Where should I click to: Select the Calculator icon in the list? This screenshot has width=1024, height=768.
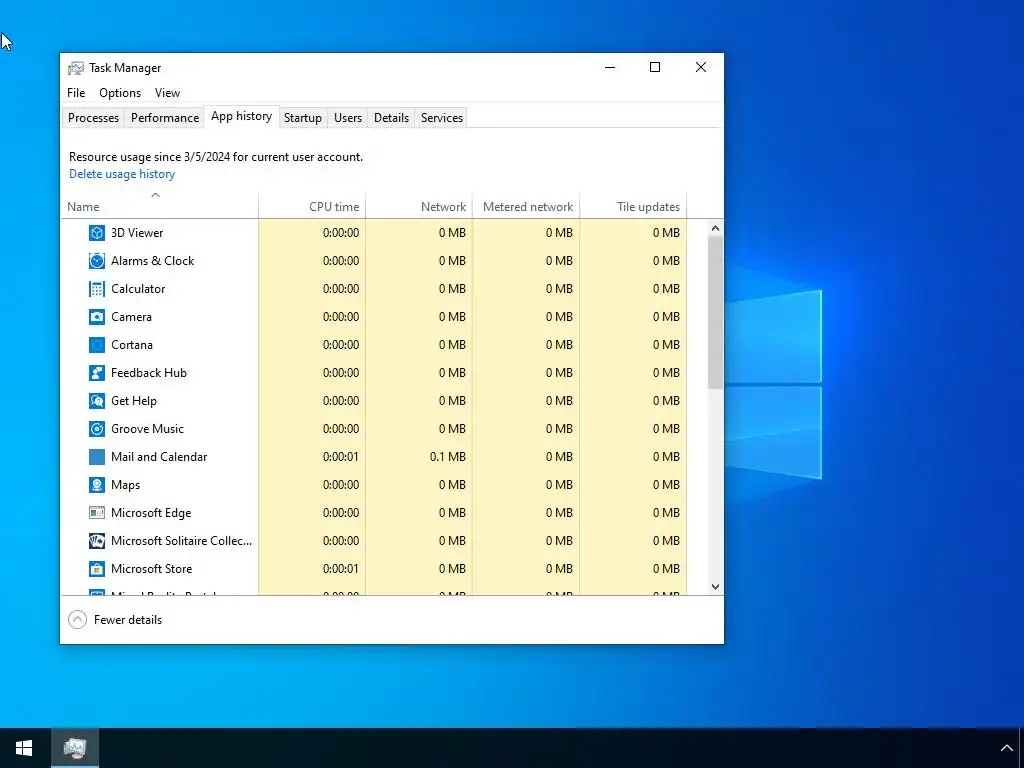pyautogui.click(x=97, y=289)
